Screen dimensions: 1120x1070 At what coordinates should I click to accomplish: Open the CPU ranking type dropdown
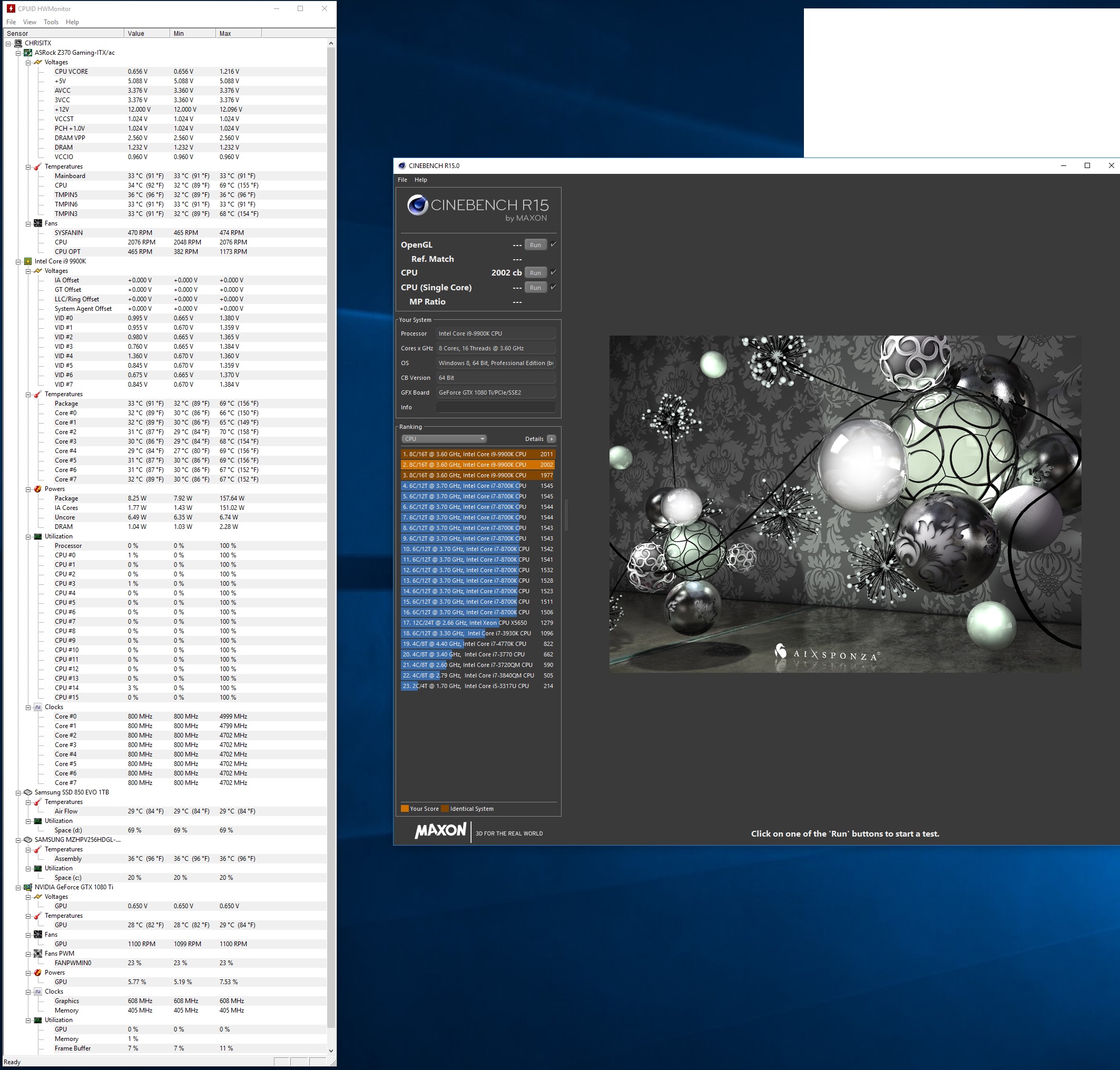point(444,439)
